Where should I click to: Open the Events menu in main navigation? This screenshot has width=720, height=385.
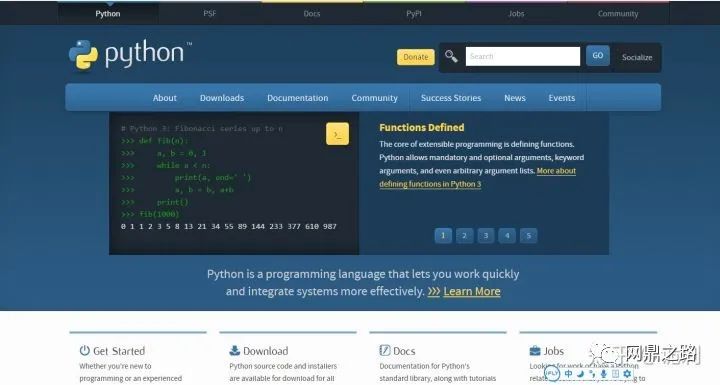click(562, 98)
